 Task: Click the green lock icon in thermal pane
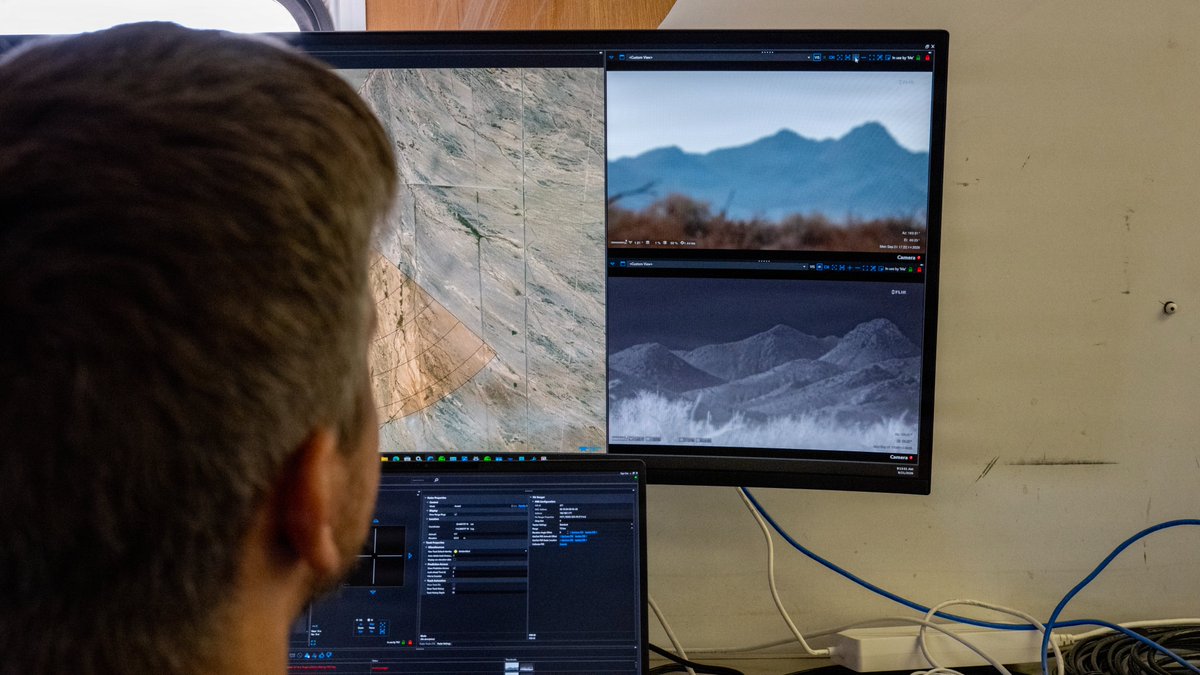[910, 269]
